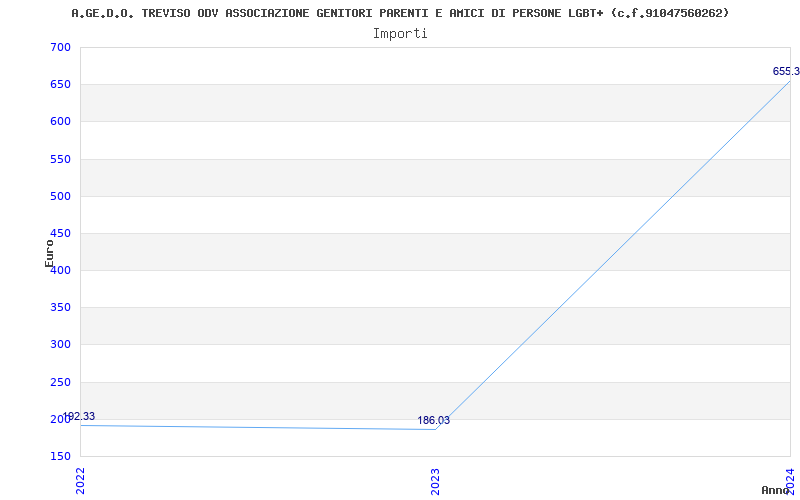
Task: Click the 150 y-axis tick label
Action: click(60, 456)
